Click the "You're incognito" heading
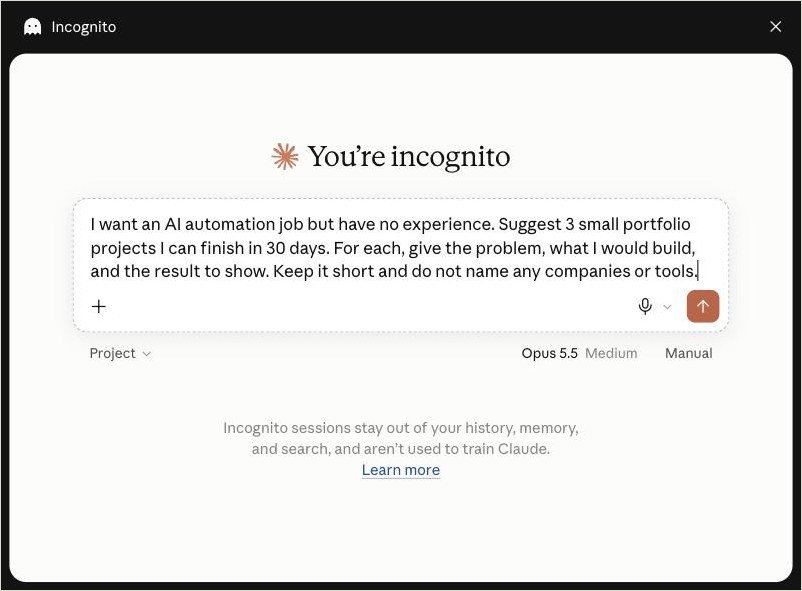This screenshot has width=802, height=591. point(409,157)
